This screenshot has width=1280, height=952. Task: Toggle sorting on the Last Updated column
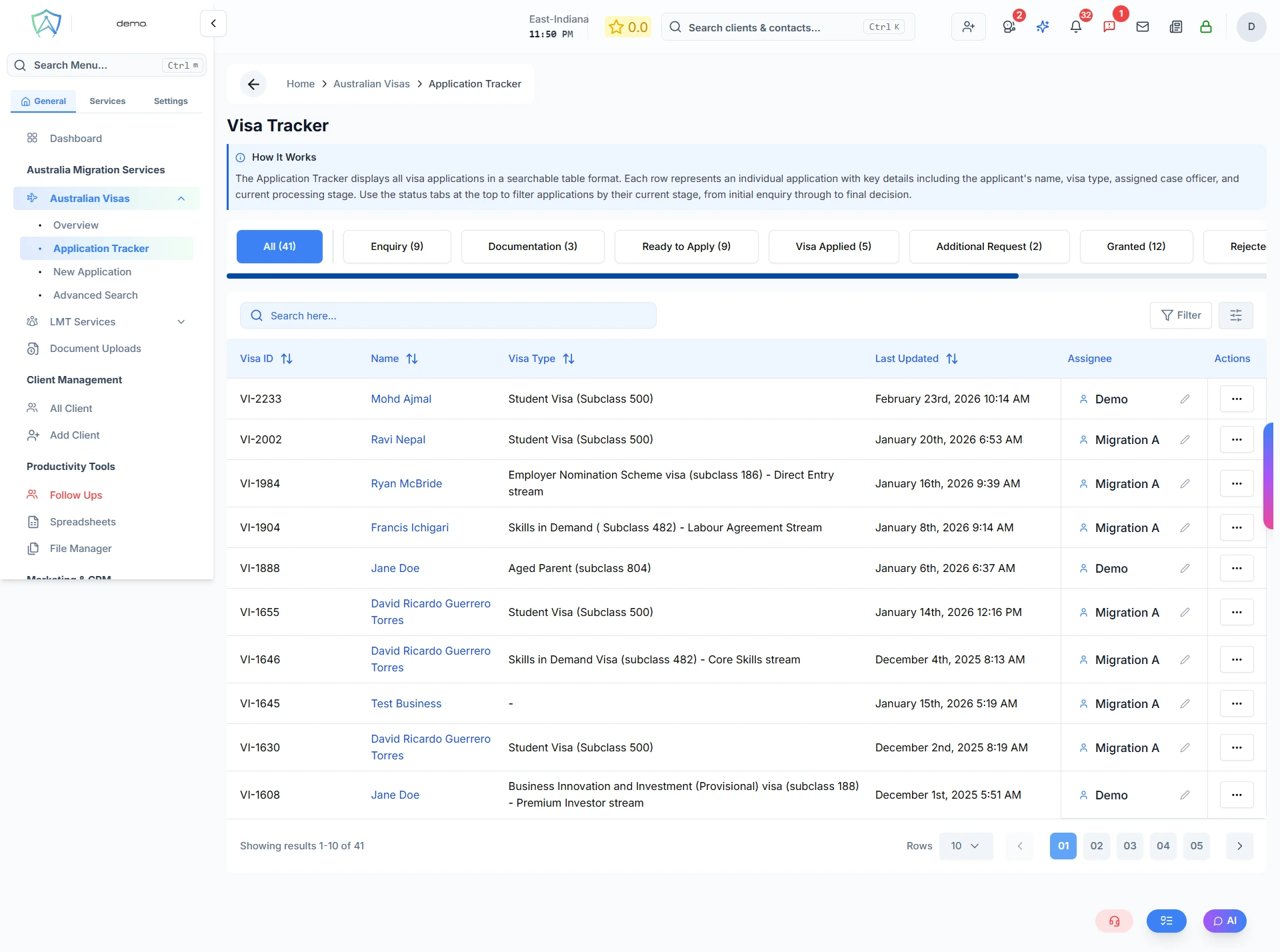pyautogui.click(x=952, y=359)
